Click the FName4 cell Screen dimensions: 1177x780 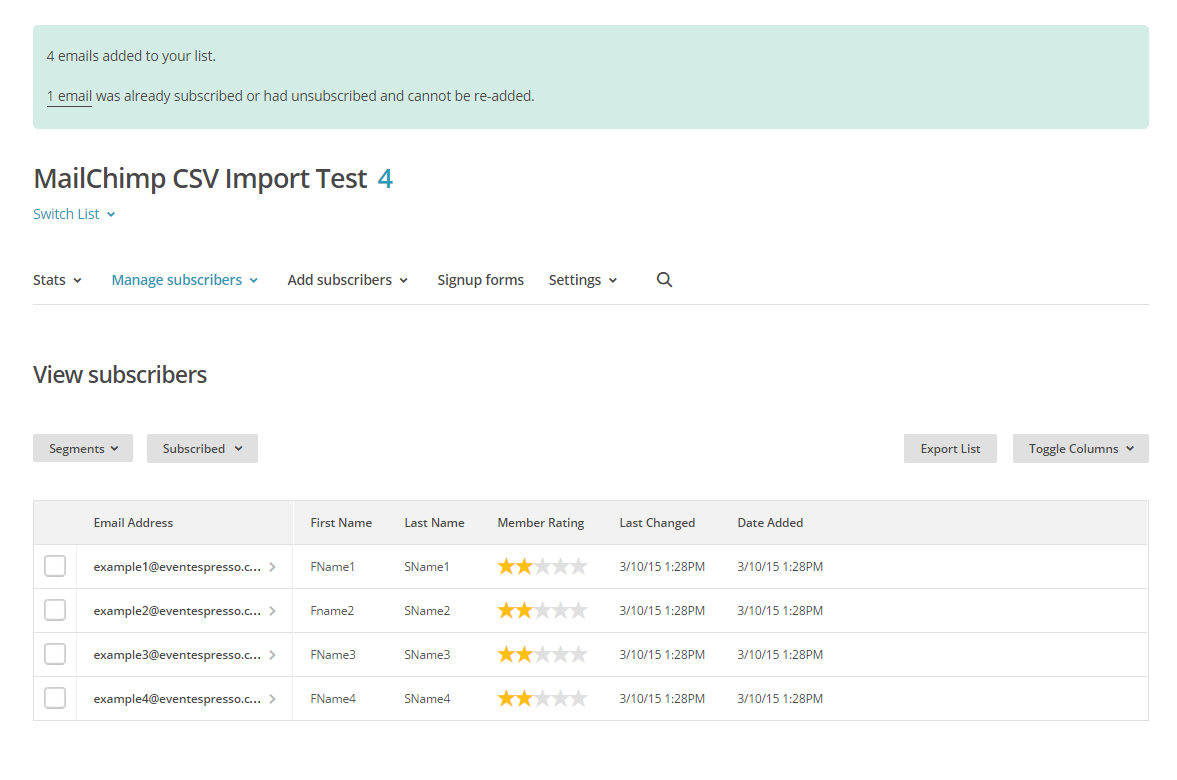coord(333,699)
